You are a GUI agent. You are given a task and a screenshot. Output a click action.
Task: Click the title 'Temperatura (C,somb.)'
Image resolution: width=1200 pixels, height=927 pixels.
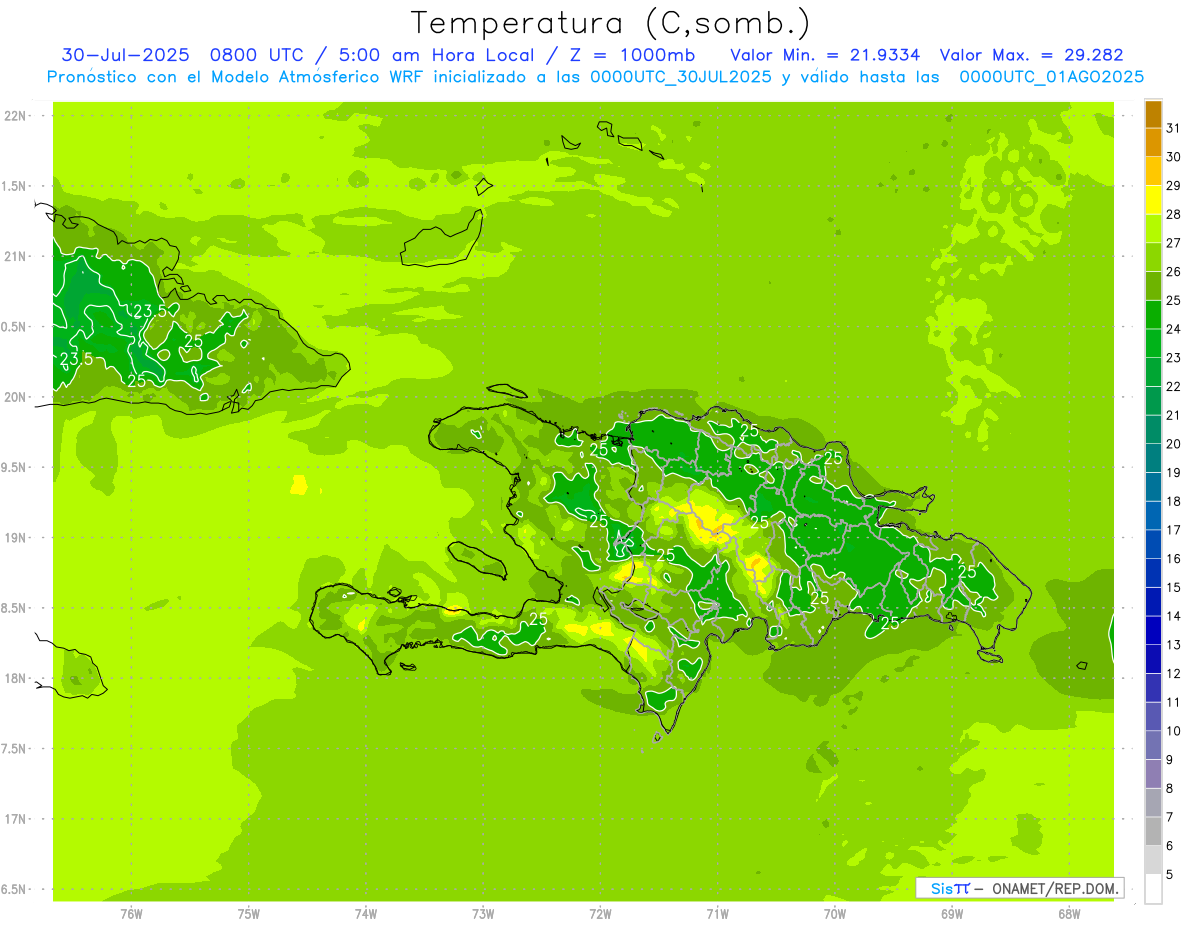tap(609, 23)
